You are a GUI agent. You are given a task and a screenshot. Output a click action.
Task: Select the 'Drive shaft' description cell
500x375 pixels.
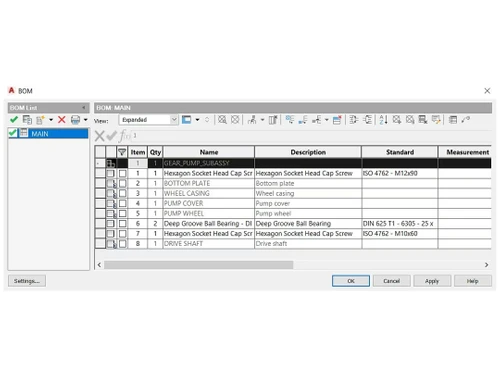(308, 244)
